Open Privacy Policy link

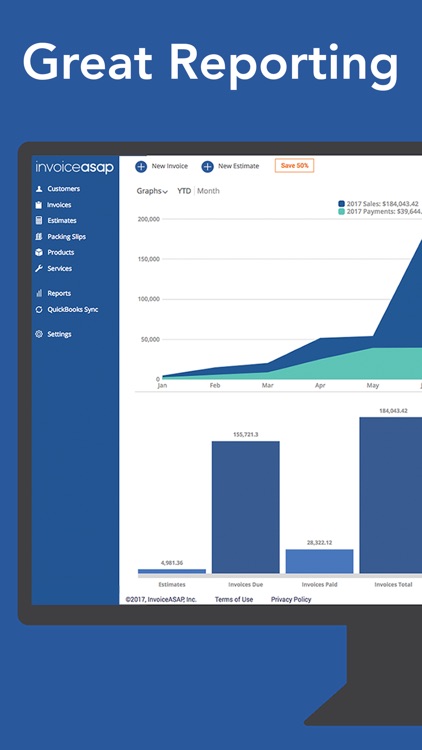[x=291, y=599]
